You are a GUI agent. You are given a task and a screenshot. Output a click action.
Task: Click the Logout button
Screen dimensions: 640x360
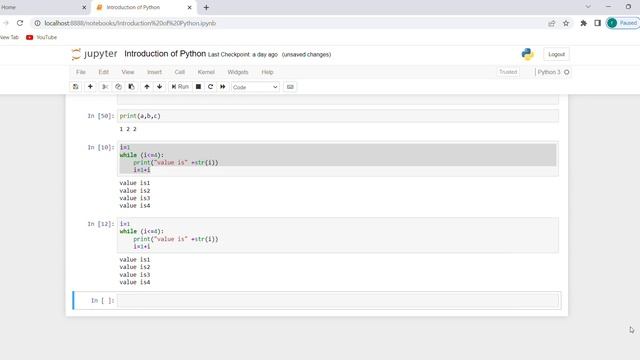(556, 54)
